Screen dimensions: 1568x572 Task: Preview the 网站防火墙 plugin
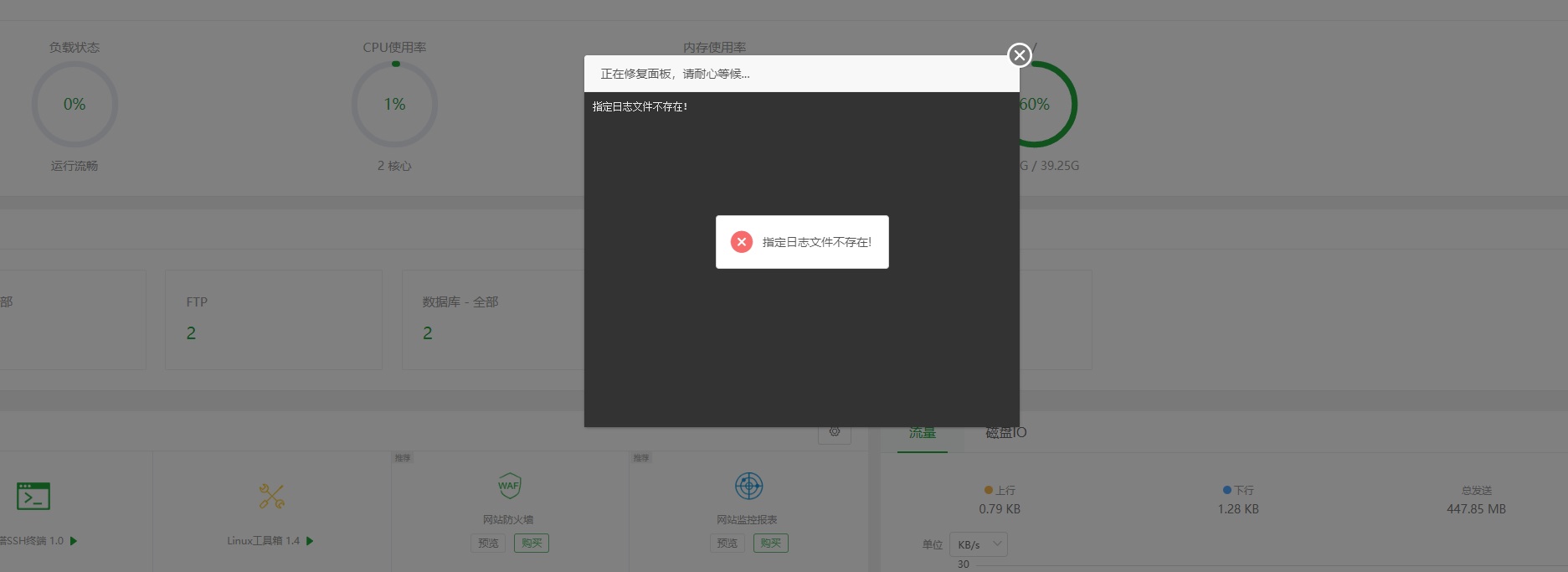point(488,543)
